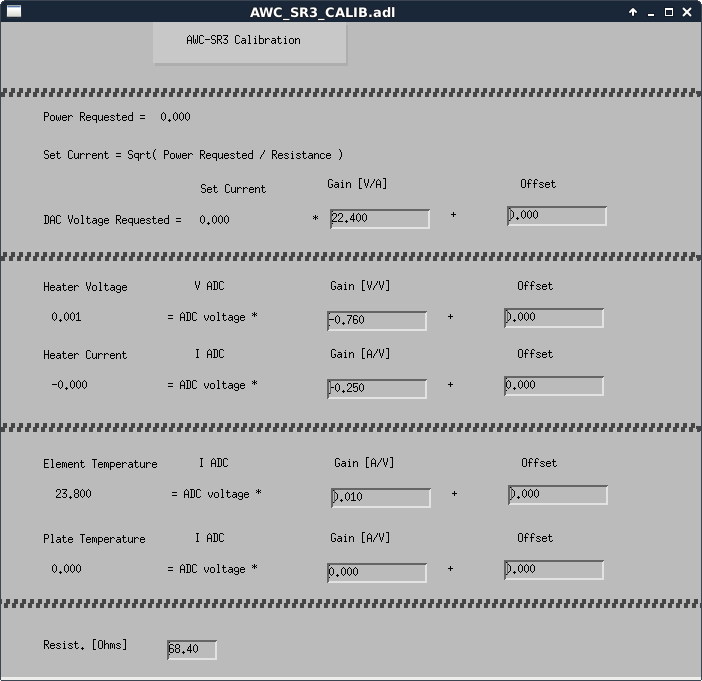The image size is (702, 681).
Task: Click the Plate Temperature Offset input field
Action: [x=554, y=570]
